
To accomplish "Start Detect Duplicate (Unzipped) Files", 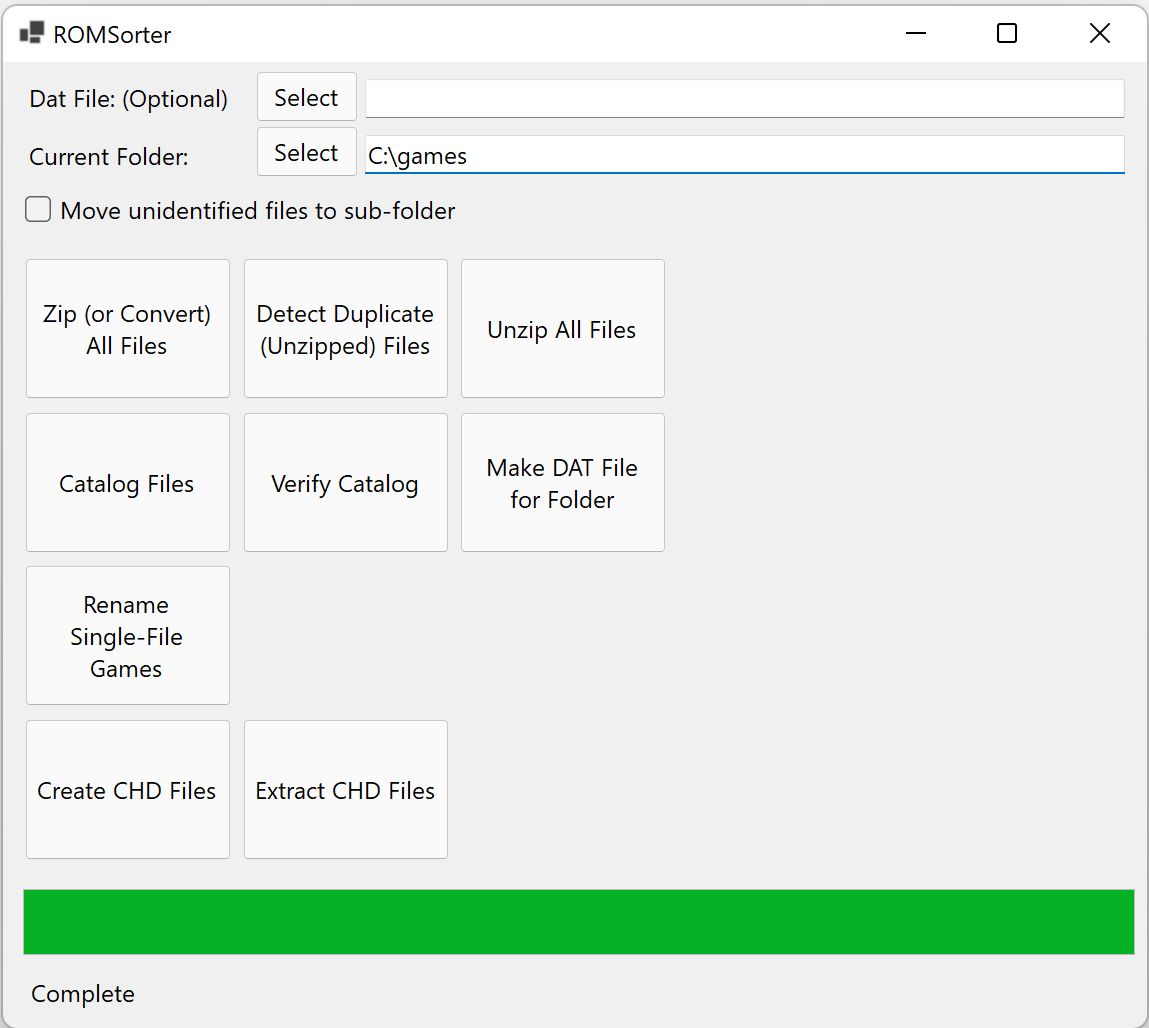I will (x=345, y=329).
